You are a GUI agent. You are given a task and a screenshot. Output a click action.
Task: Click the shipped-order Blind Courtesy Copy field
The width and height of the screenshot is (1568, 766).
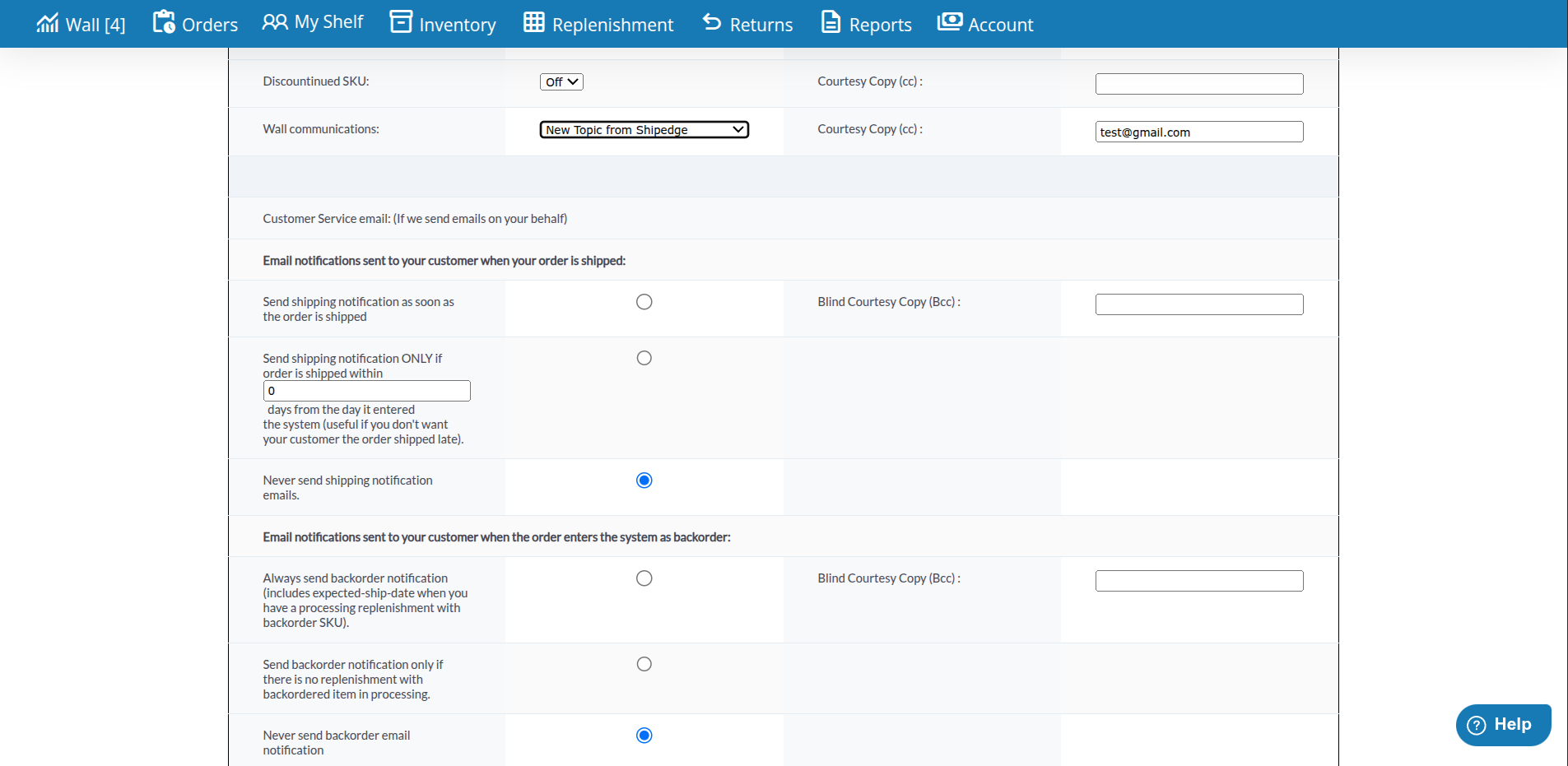(1198, 304)
